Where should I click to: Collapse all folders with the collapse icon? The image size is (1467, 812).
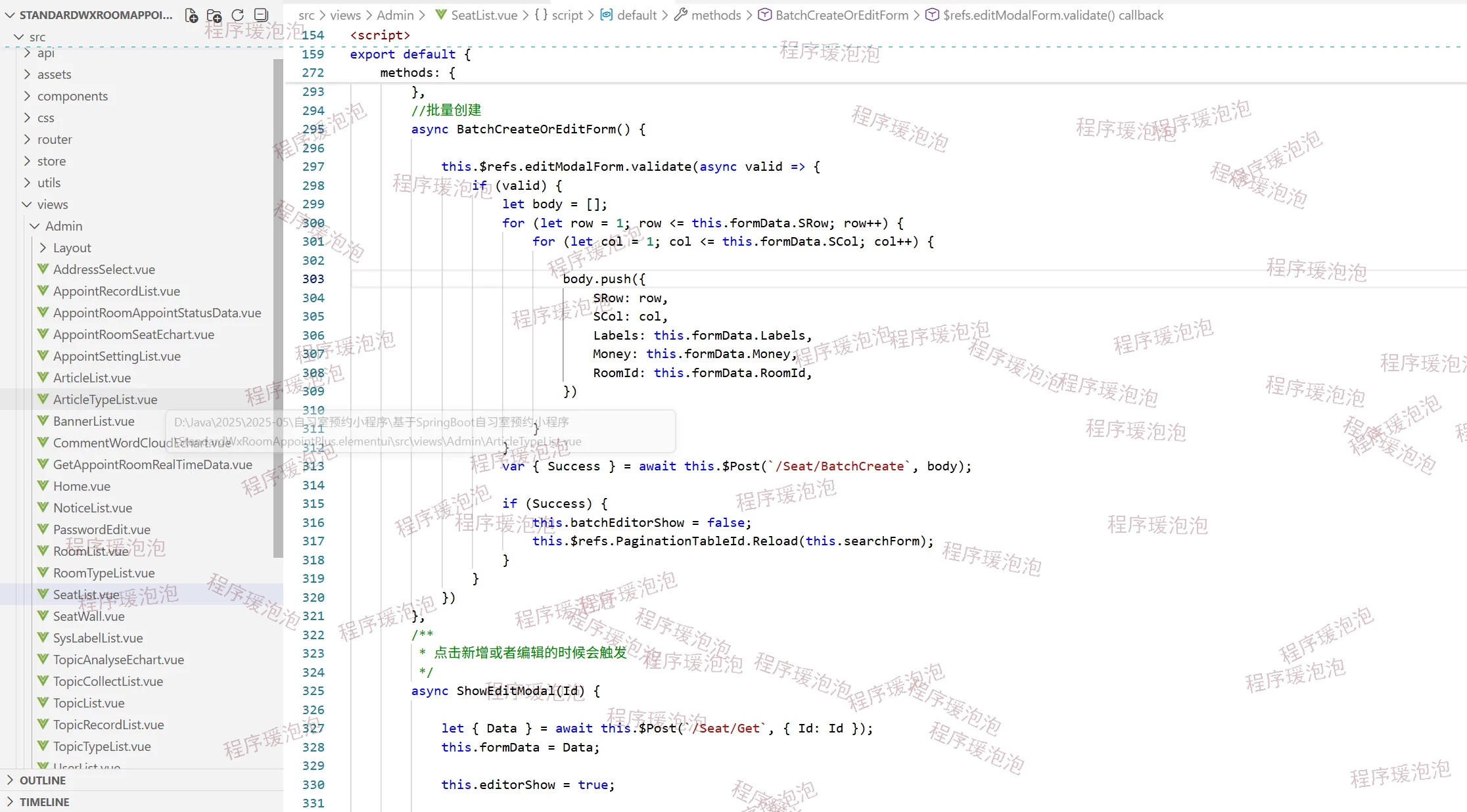tap(261, 15)
